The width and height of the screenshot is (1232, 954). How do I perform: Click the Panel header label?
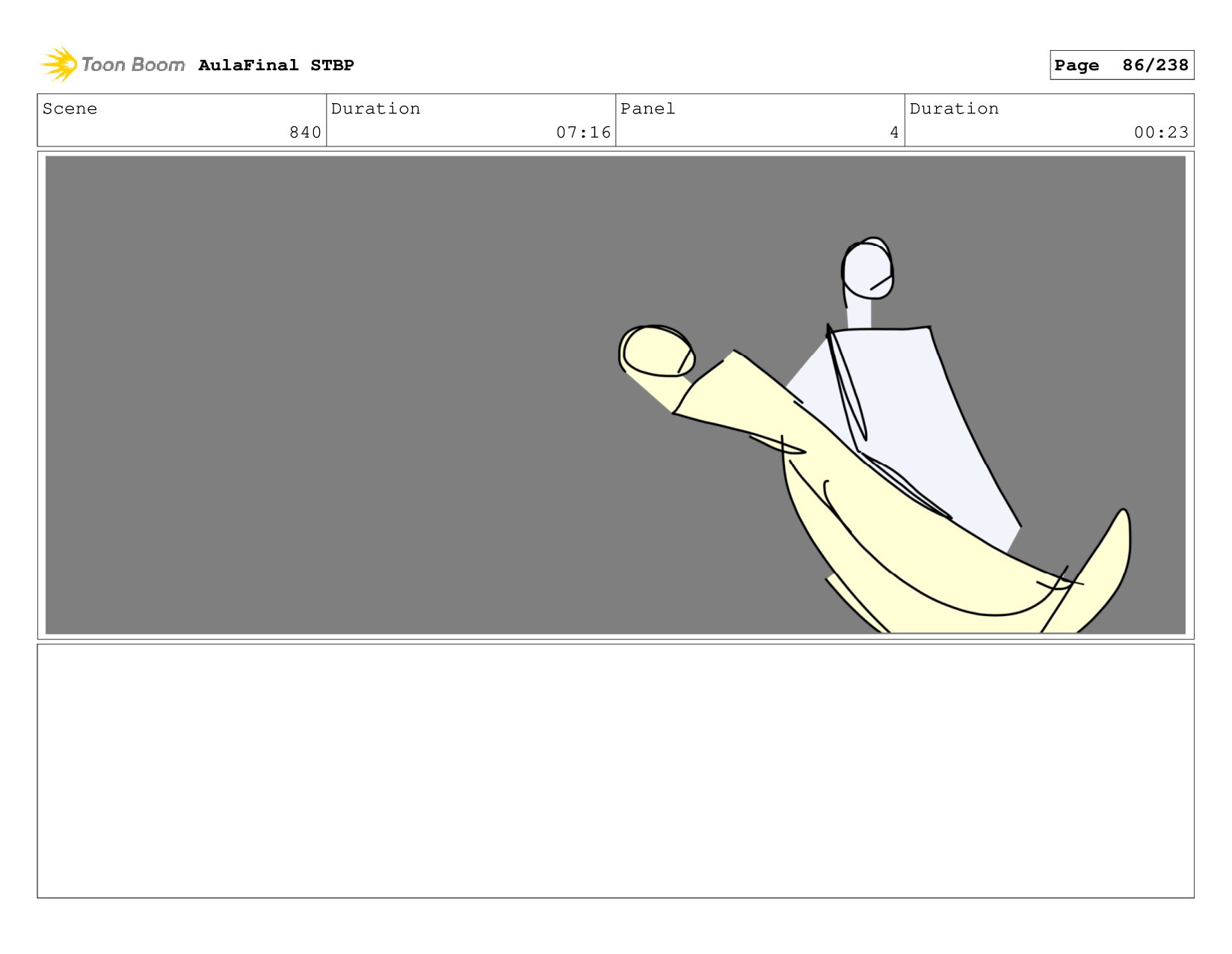point(647,108)
